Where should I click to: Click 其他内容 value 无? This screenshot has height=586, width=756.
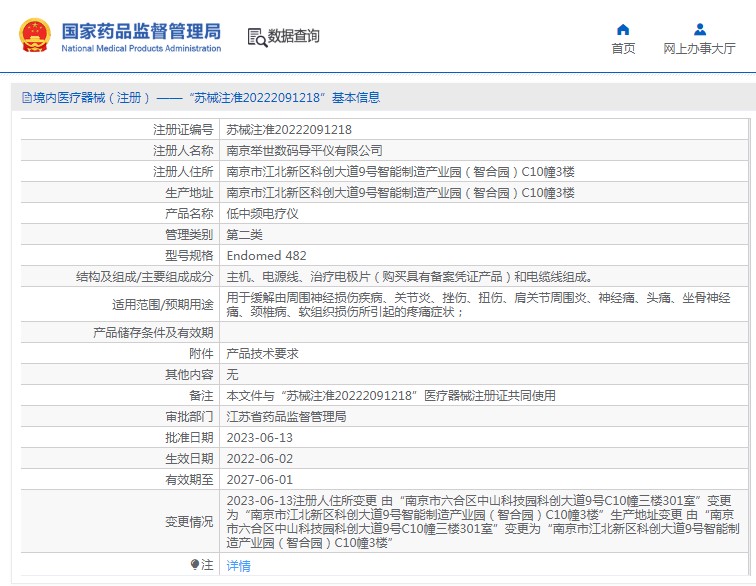[x=232, y=375]
